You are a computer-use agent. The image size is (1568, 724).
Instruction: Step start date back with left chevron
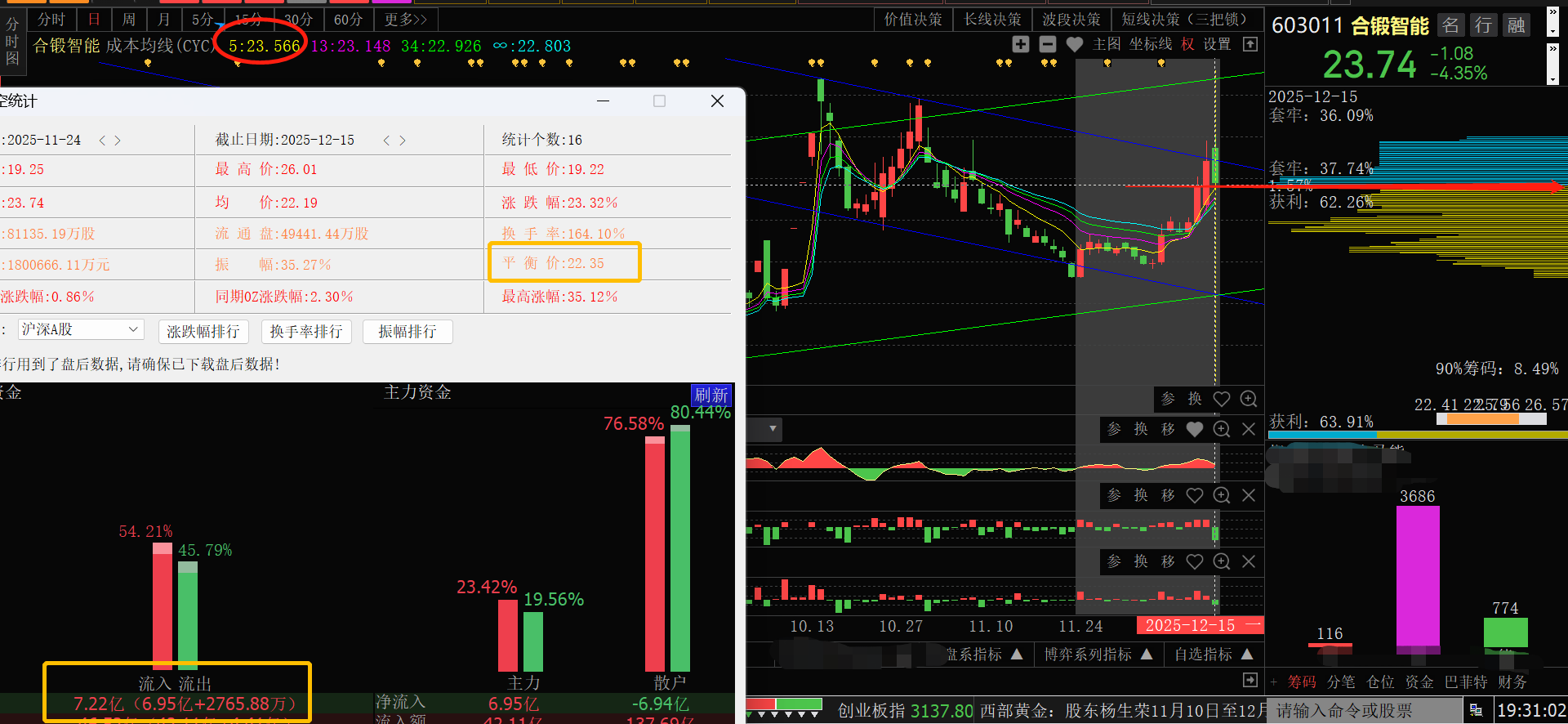(102, 141)
